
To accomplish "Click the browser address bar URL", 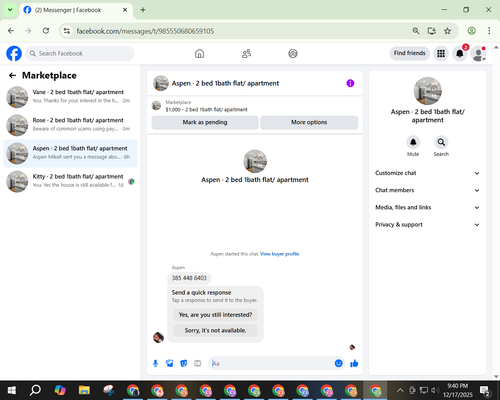I will [x=145, y=31].
